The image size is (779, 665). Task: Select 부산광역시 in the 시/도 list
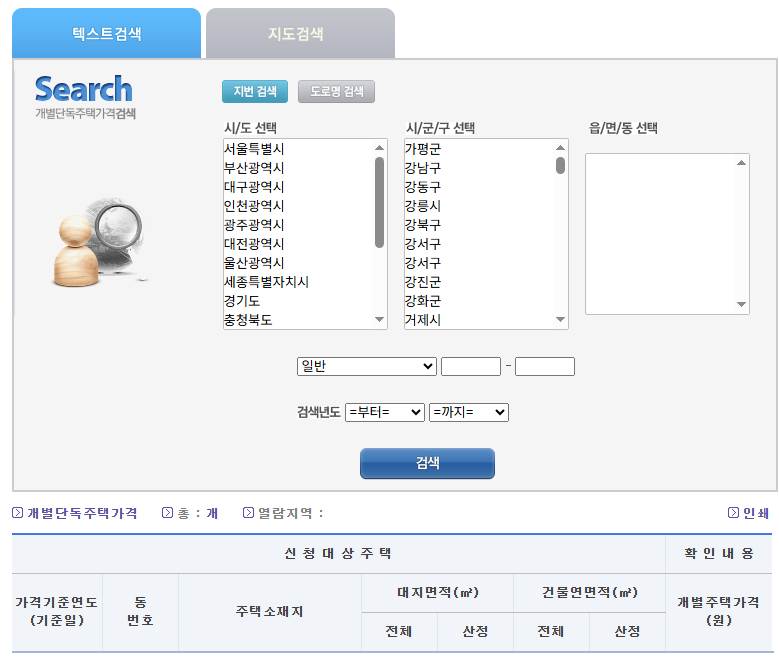(298, 168)
